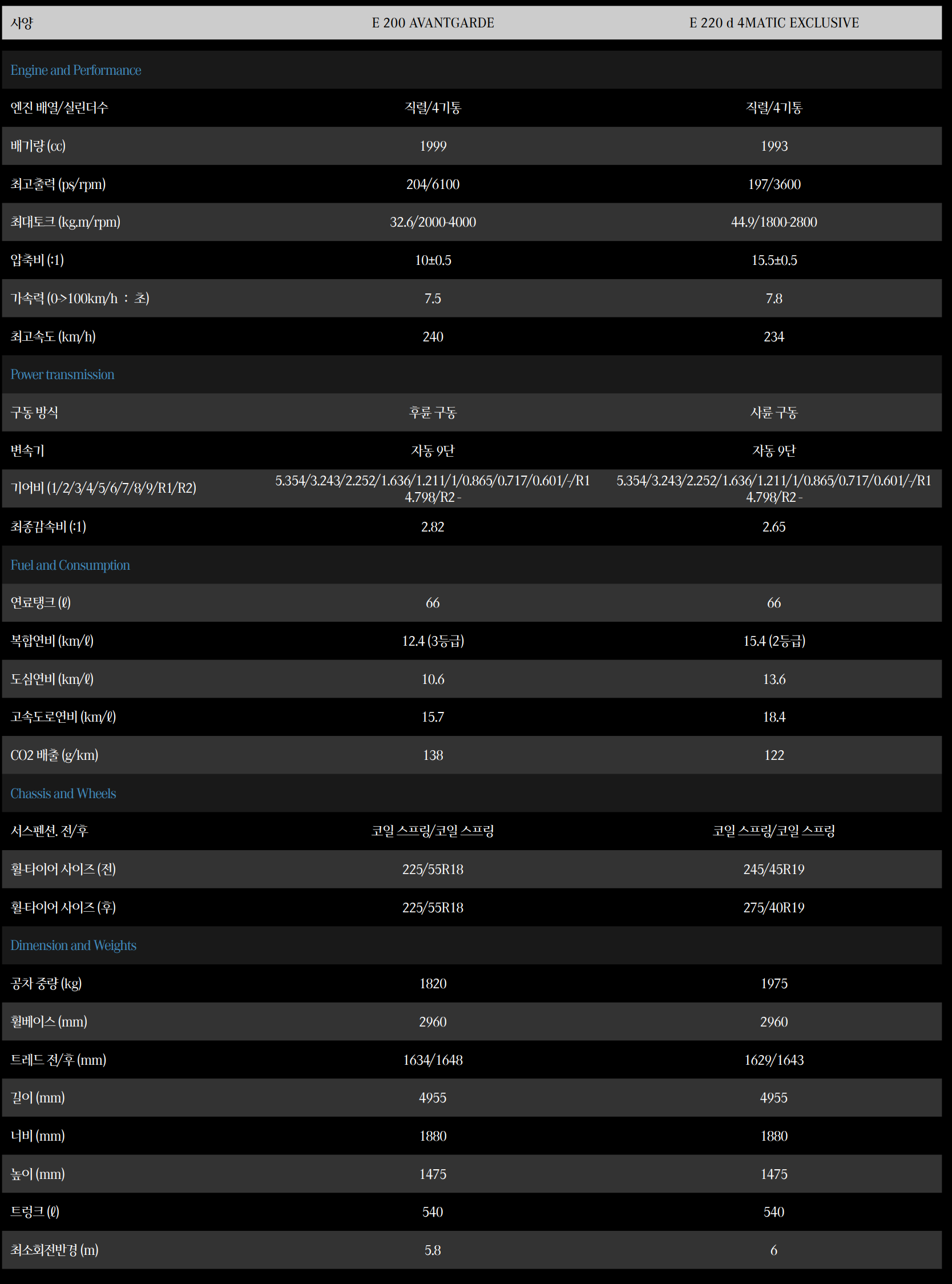Click the Chassis and Wheels section heading

pyautogui.click(x=63, y=793)
